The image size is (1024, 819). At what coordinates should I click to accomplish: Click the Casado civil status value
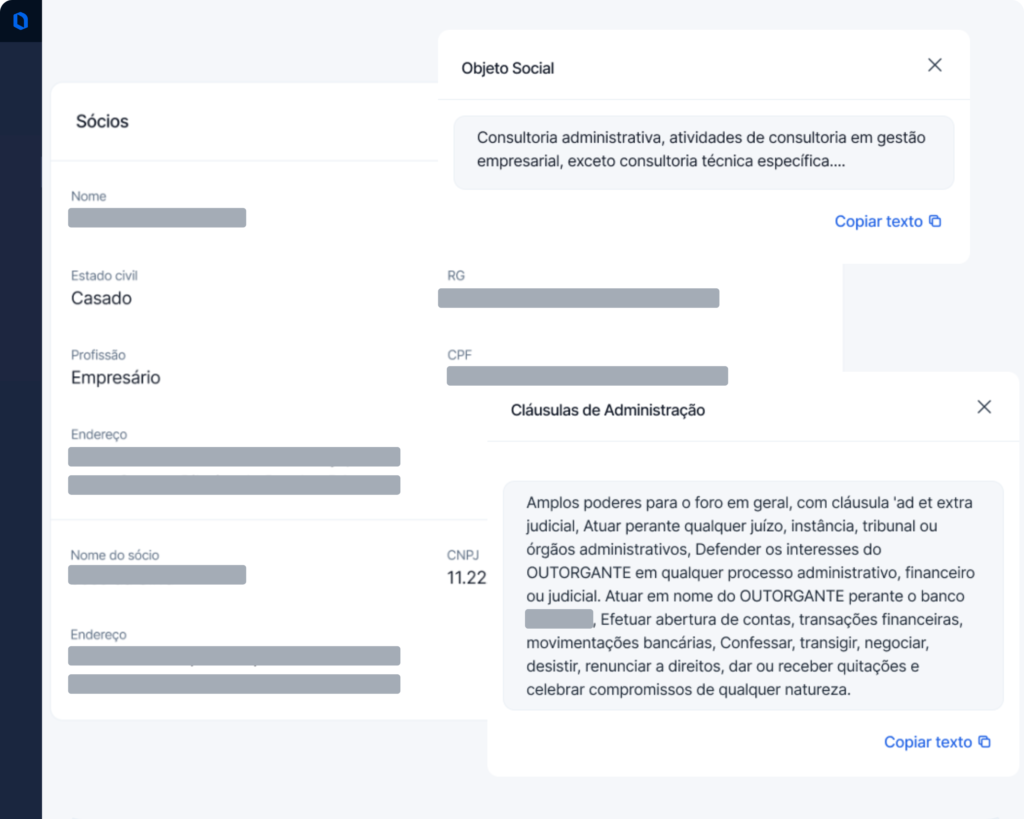pyautogui.click(x=101, y=298)
